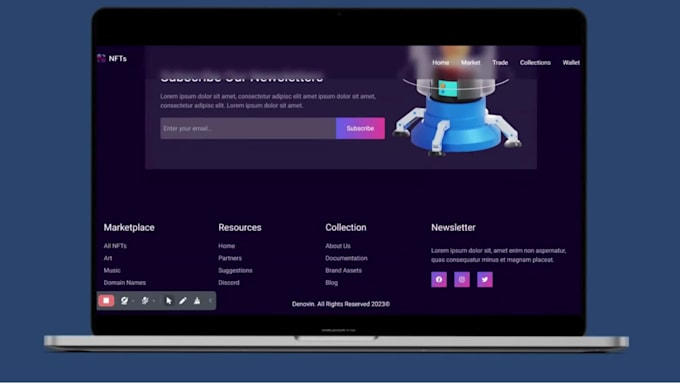Open the Collections nav item

point(535,62)
